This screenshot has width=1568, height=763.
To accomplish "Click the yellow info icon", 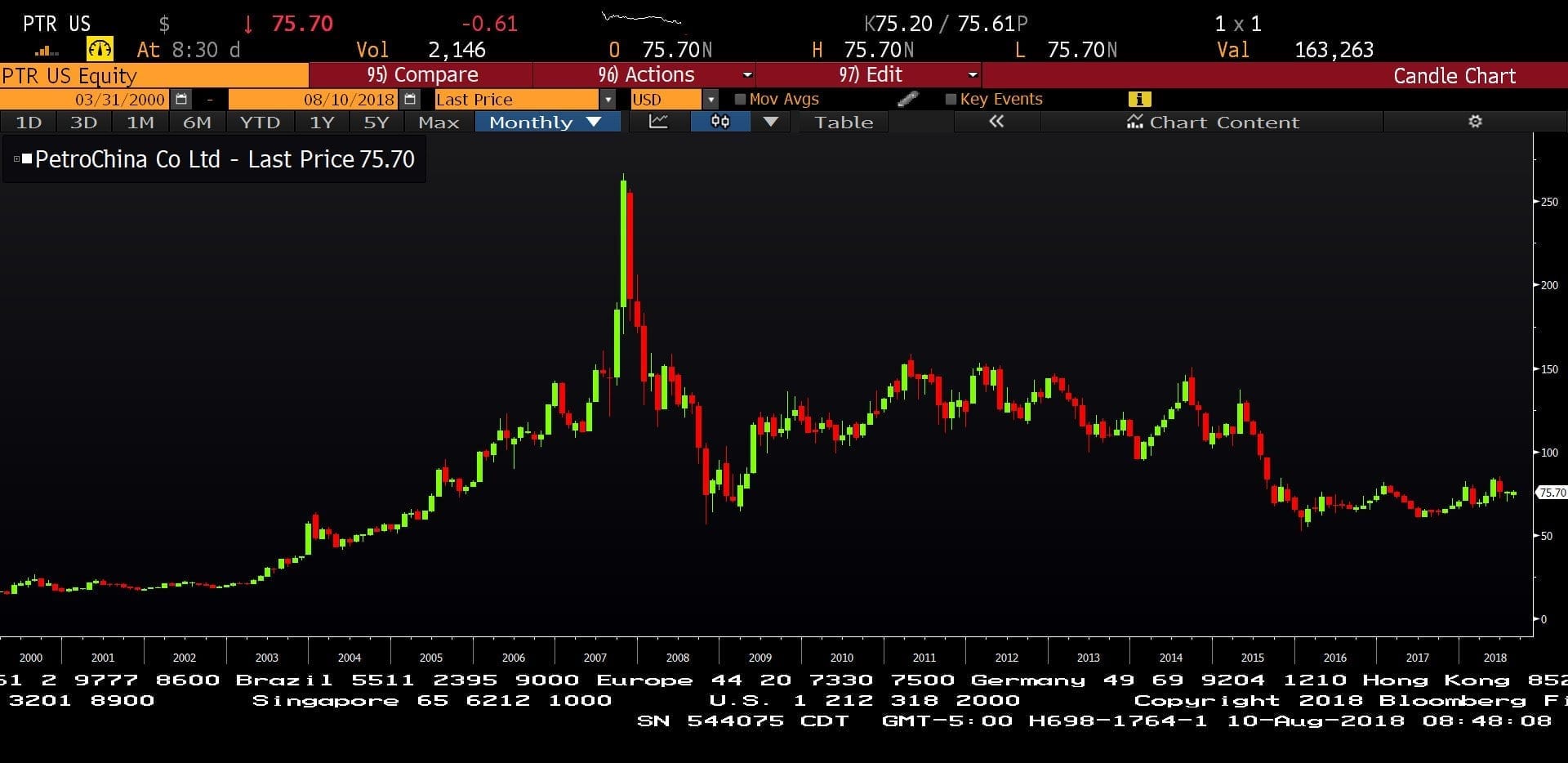I will point(1139,99).
